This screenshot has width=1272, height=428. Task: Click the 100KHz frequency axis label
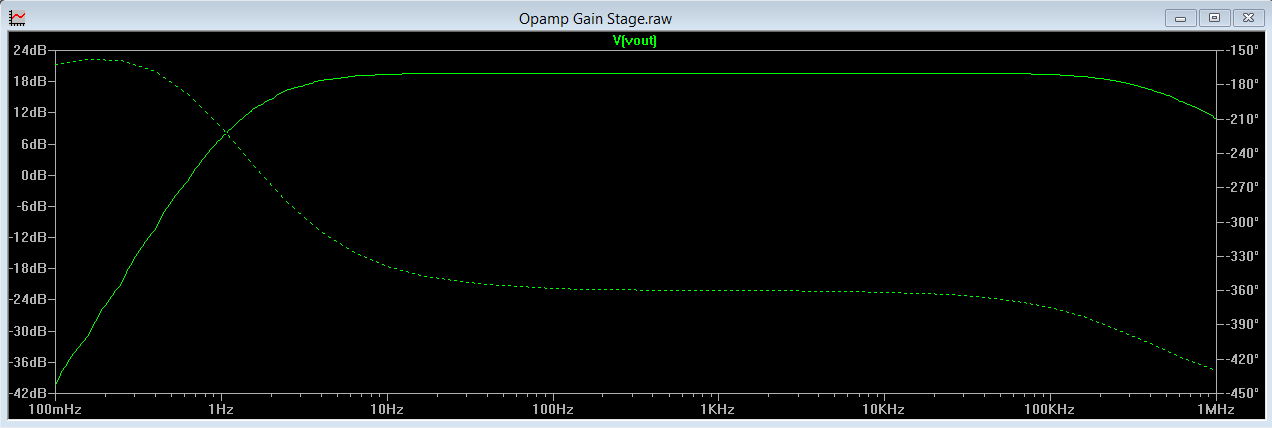(1049, 410)
